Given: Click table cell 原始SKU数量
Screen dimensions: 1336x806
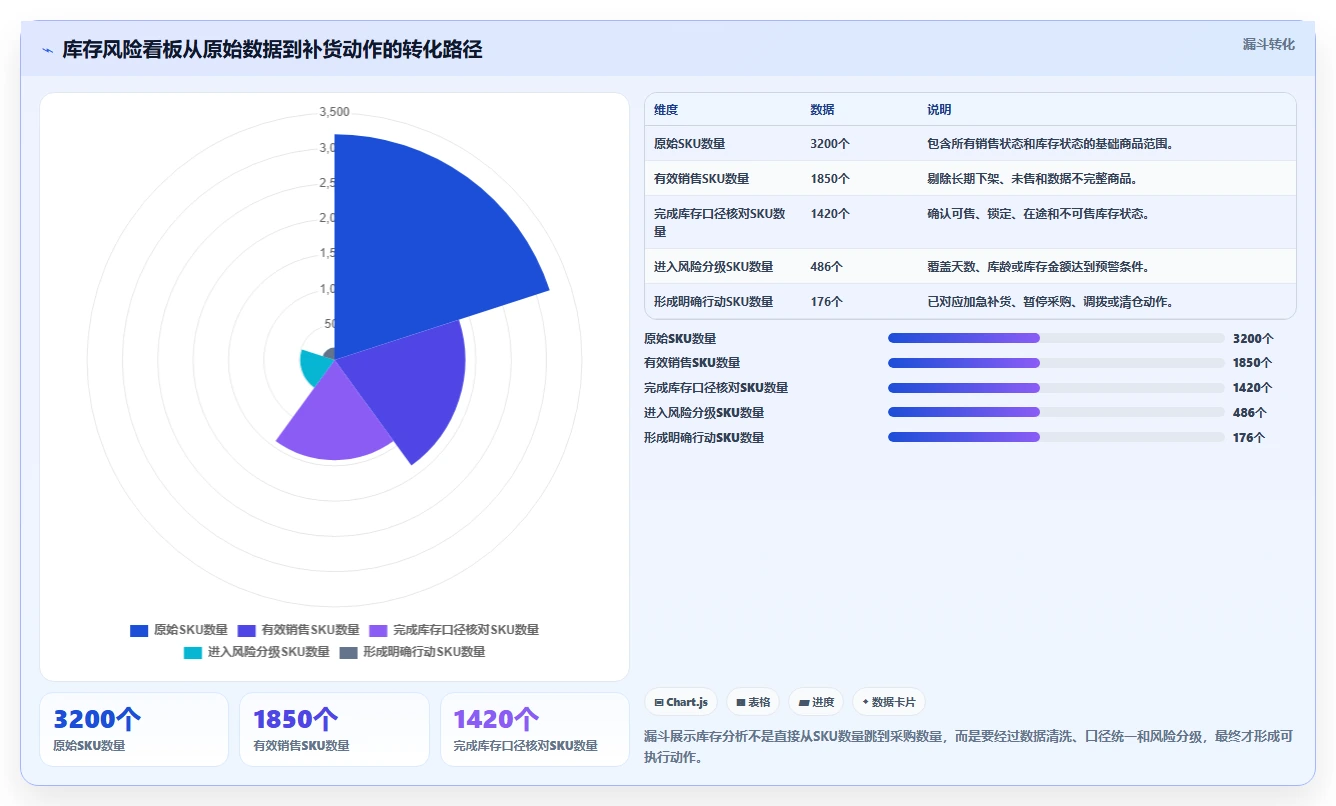Looking at the screenshot, I should (x=690, y=144).
